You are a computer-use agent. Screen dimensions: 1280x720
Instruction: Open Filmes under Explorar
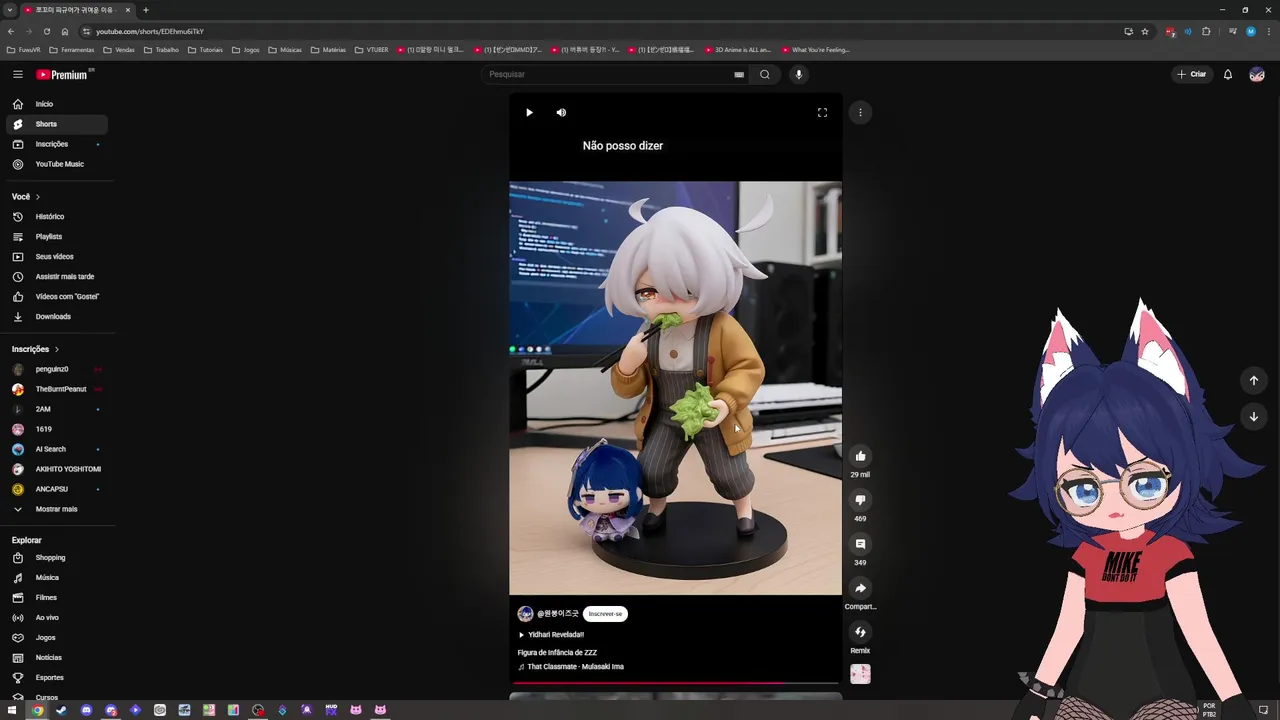point(57,598)
